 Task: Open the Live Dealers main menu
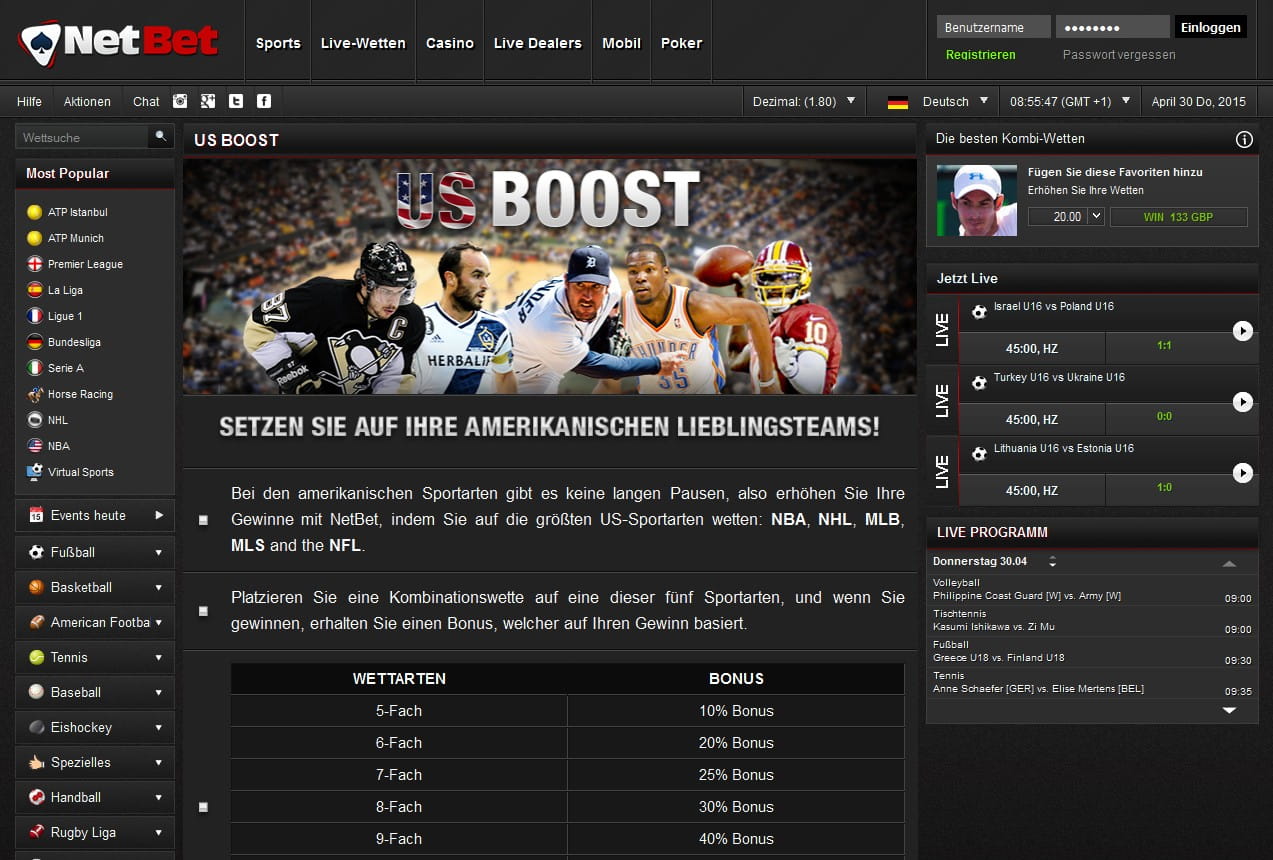coord(537,43)
